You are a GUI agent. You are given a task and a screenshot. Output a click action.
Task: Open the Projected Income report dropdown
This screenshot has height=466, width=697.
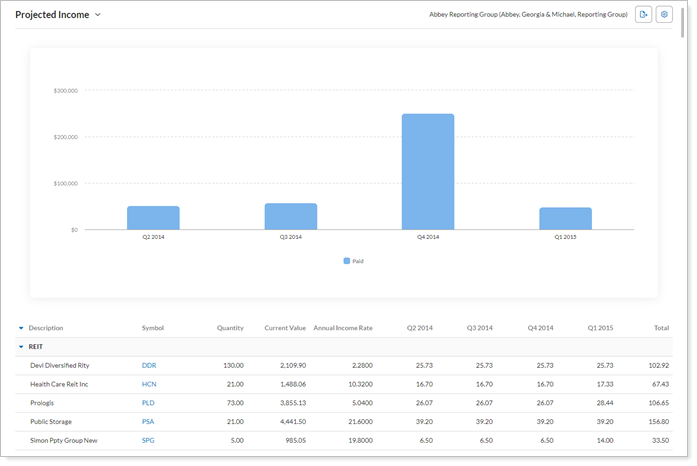click(x=97, y=16)
